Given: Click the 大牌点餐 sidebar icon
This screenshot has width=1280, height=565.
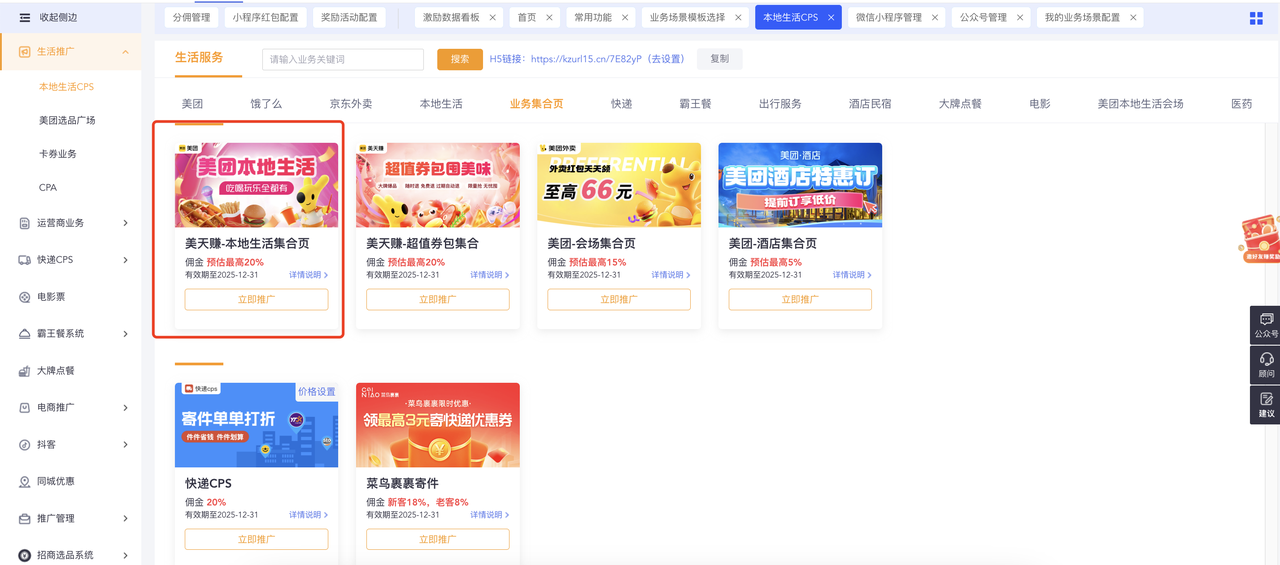Looking at the screenshot, I should coord(25,371).
